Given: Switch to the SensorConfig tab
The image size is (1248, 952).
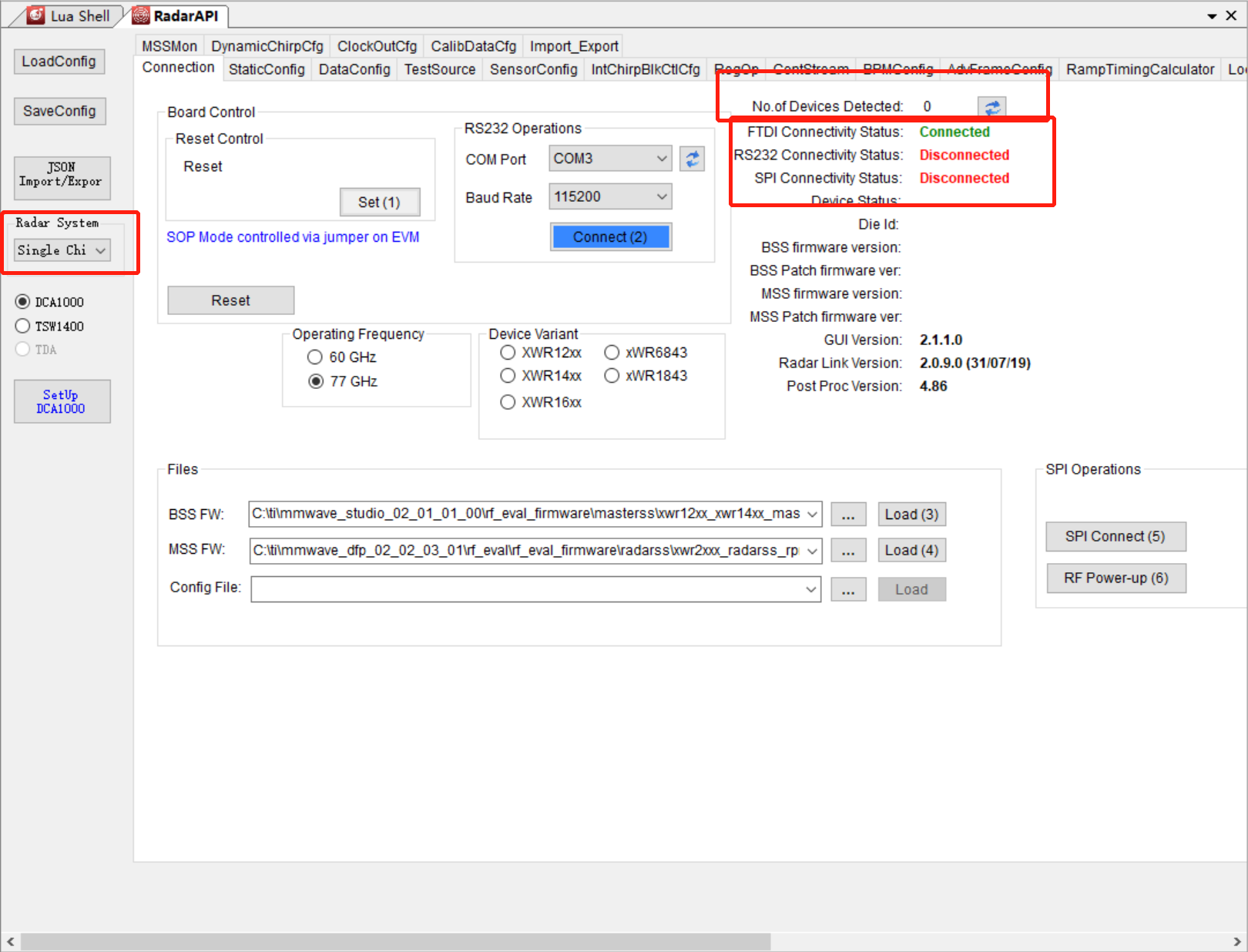Looking at the screenshot, I should (x=533, y=69).
